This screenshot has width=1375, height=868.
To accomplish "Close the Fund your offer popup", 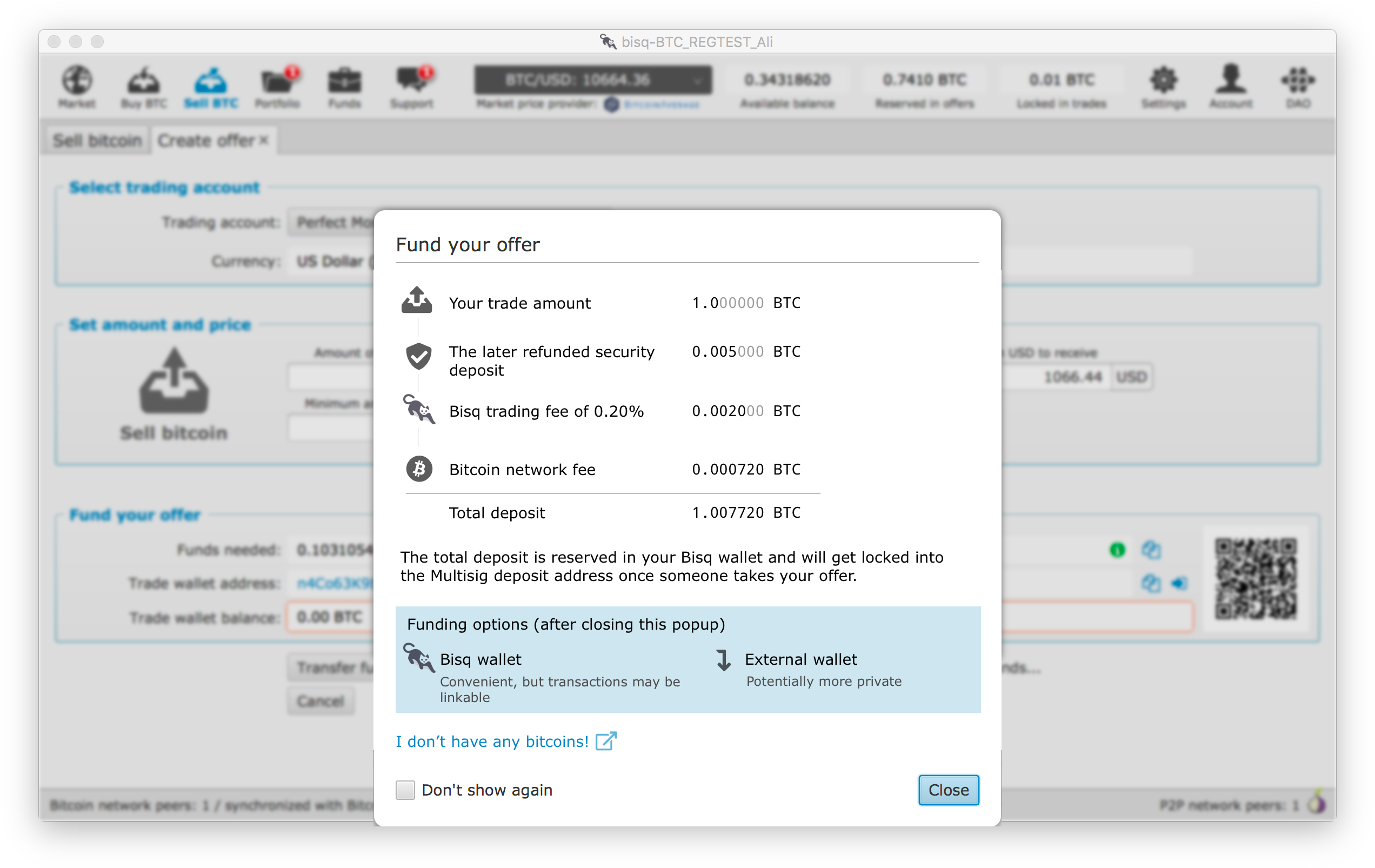I will [948, 790].
